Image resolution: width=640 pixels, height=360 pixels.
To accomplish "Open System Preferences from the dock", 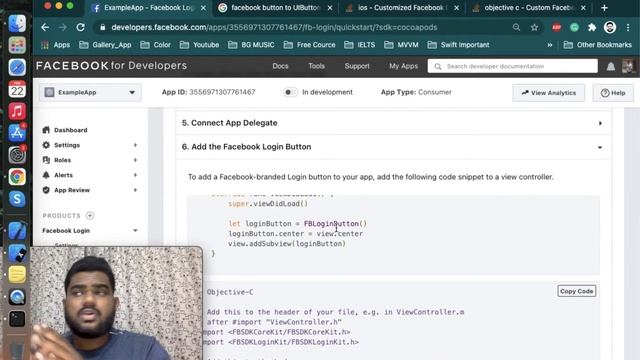I will (17, 155).
